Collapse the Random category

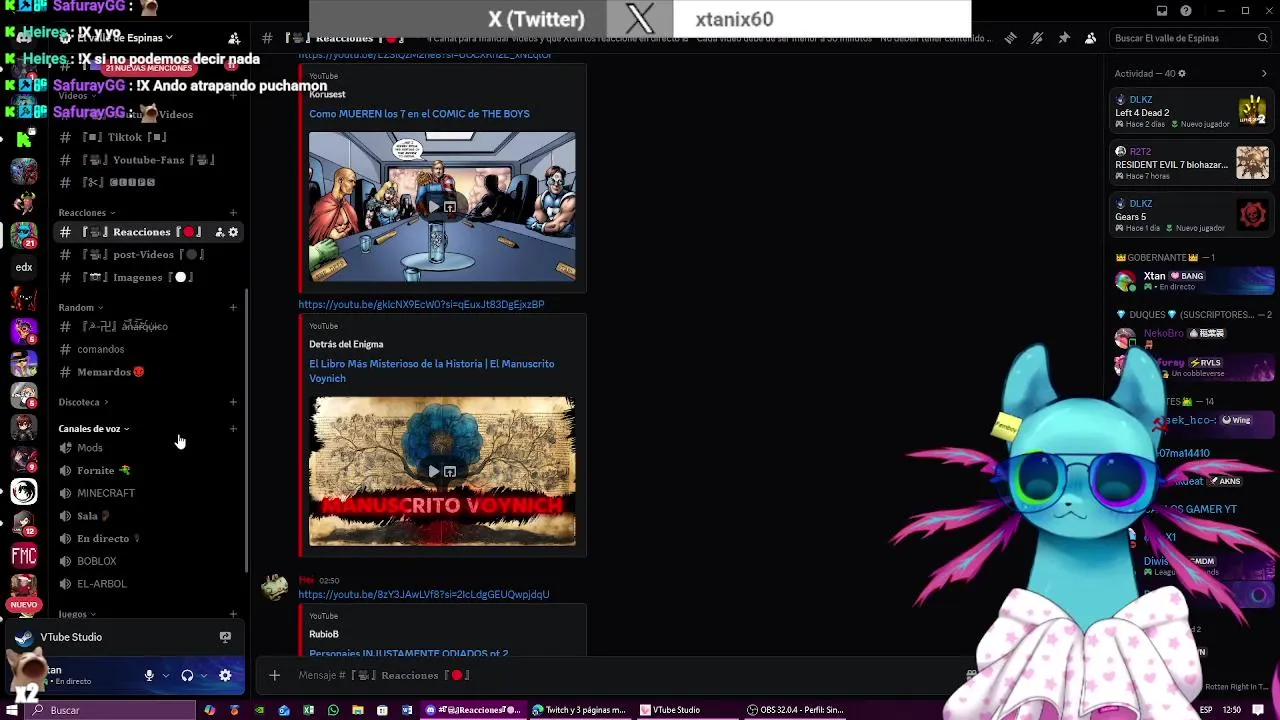coord(81,308)
